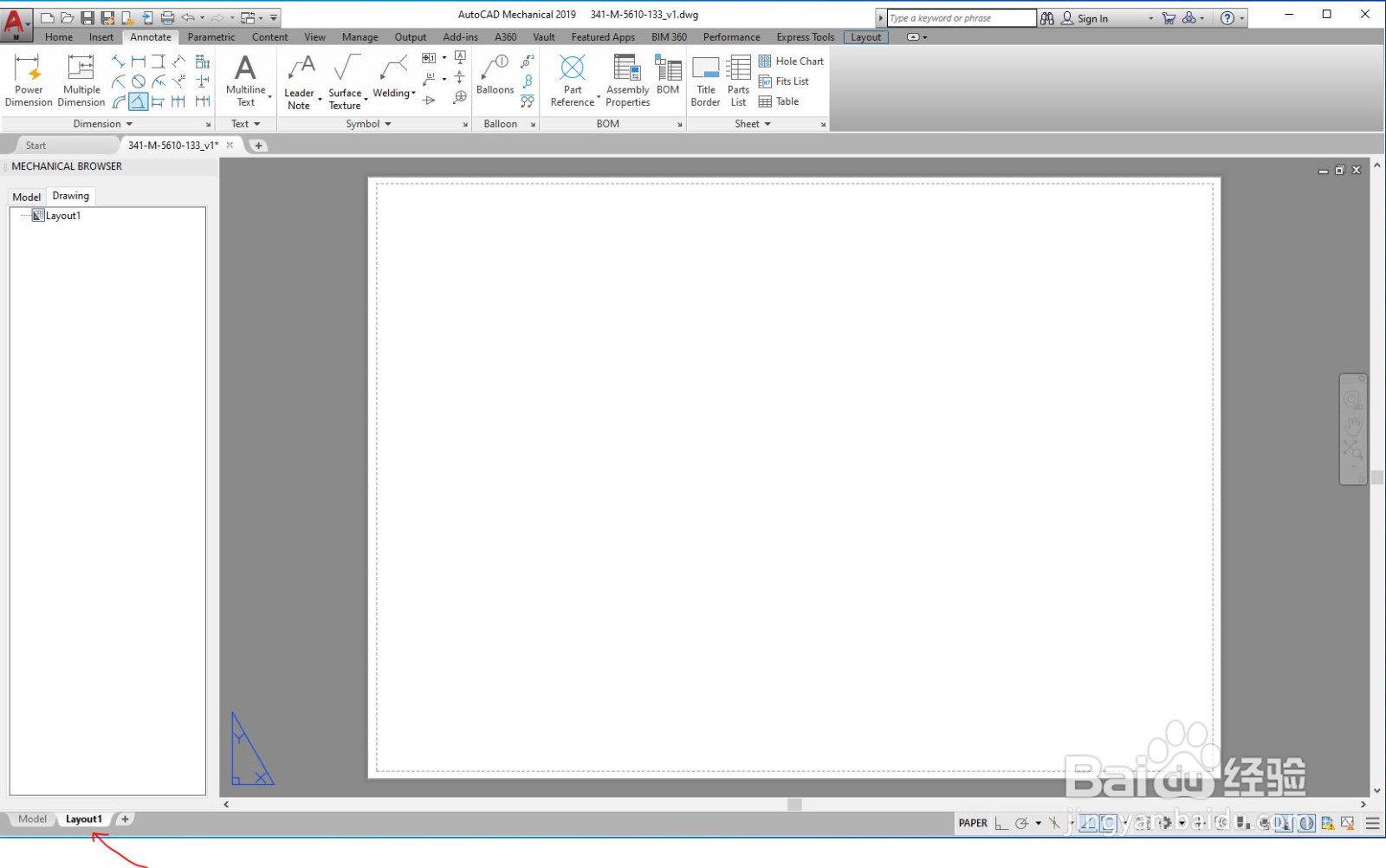Open a new file tab with plus
Image resolution: width=1386 pixels, height=868 pixels.
(258, 146)
